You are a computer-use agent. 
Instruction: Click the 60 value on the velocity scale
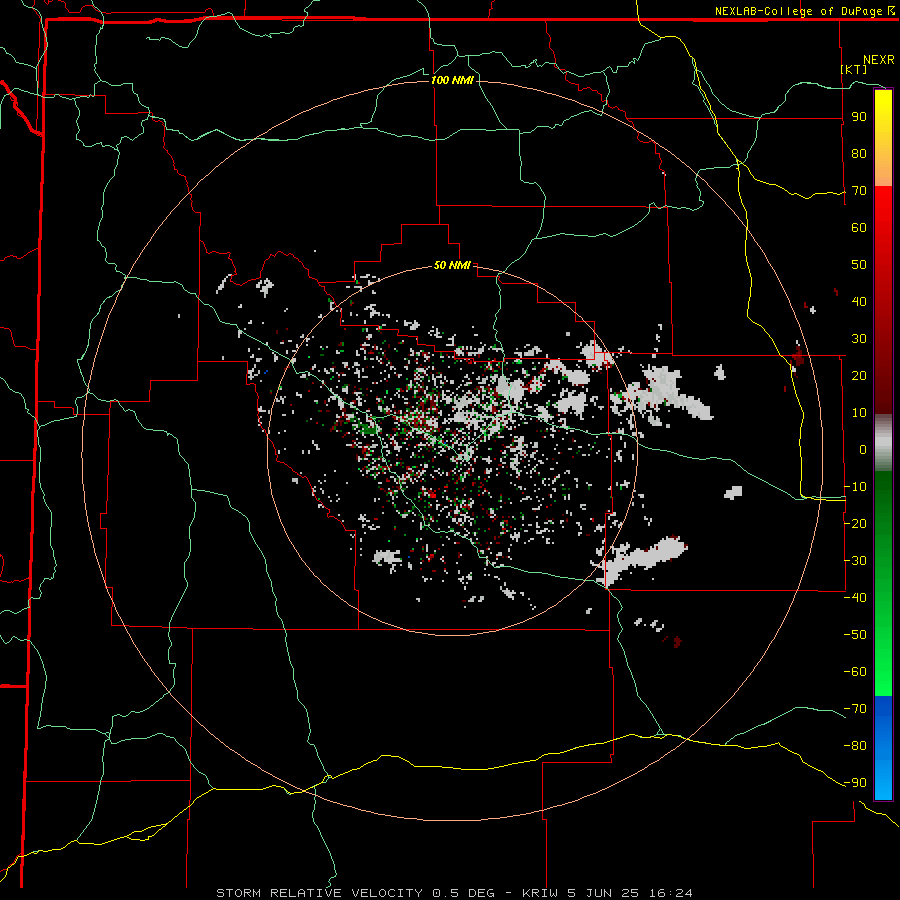click(x=859, y=227)
